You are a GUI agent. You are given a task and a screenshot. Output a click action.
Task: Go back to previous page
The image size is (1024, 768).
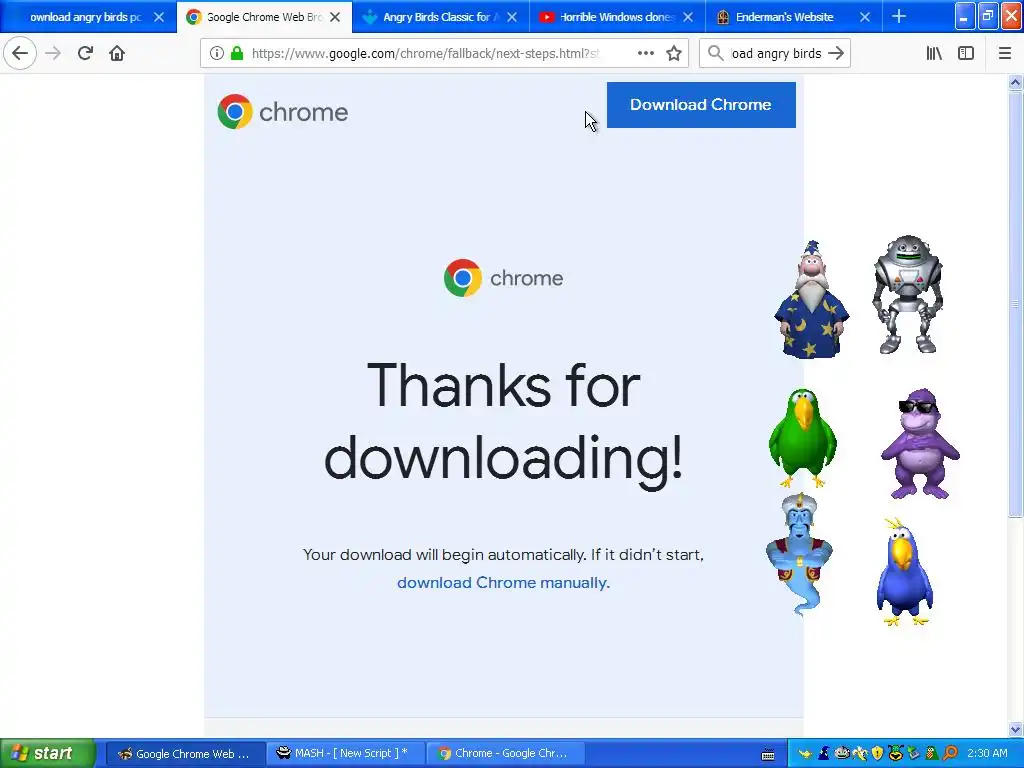(20, 53)
